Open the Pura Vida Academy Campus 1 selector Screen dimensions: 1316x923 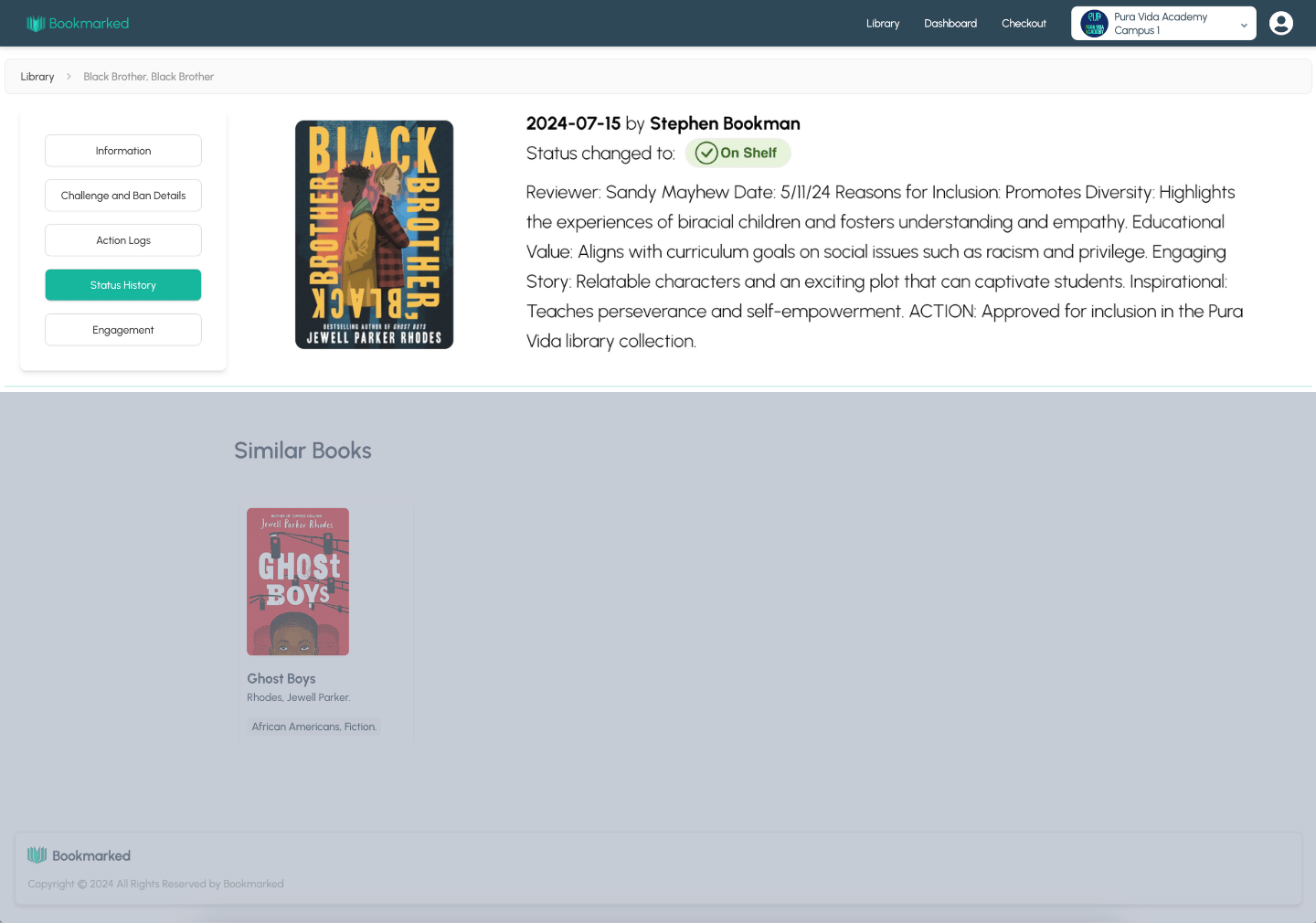(x=1162, y=24)
